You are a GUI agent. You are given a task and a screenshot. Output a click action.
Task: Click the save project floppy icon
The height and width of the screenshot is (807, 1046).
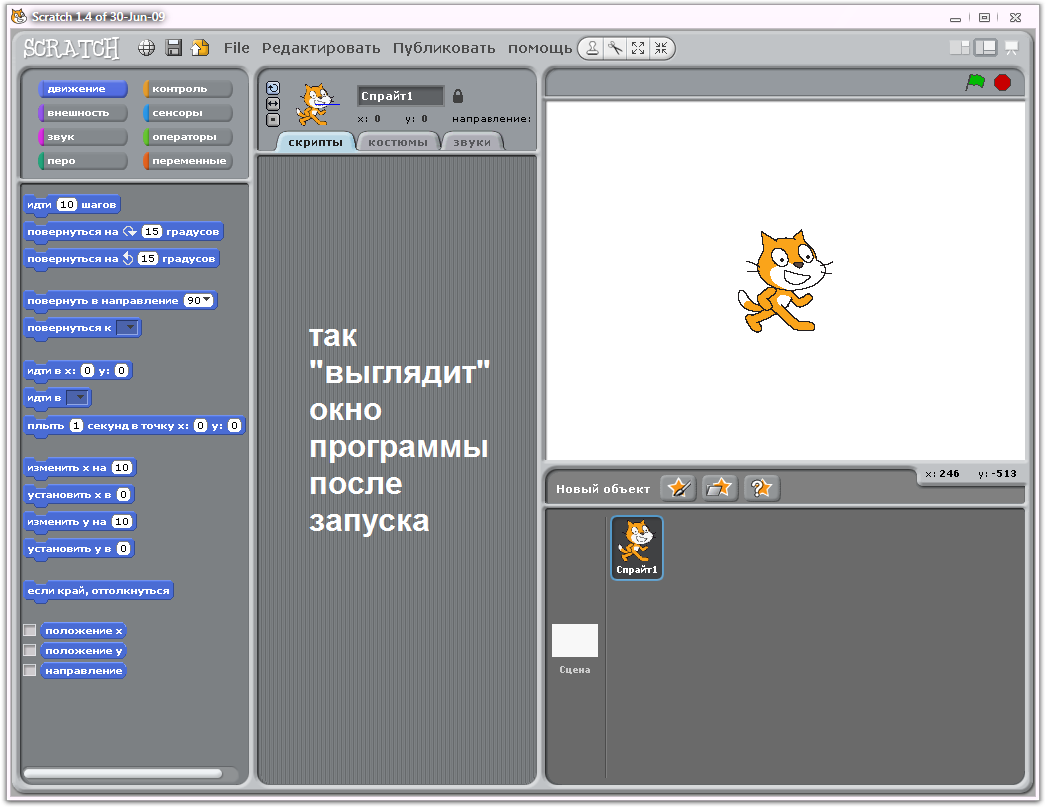173,47
